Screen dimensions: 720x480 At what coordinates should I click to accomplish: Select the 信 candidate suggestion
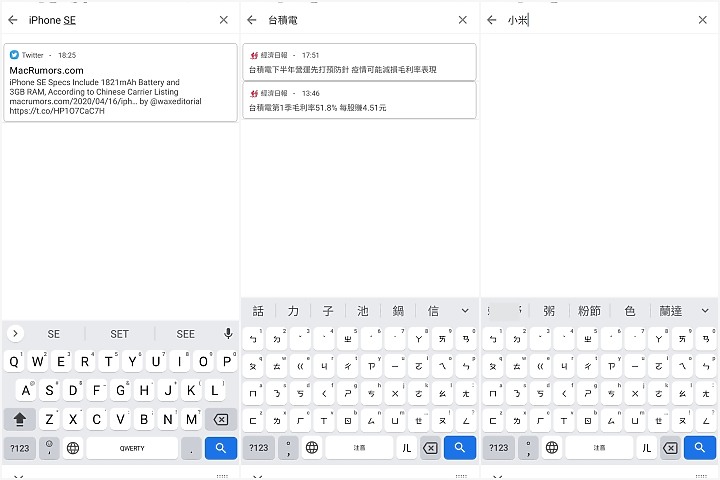pyautogui.click(x=433, y=311)
